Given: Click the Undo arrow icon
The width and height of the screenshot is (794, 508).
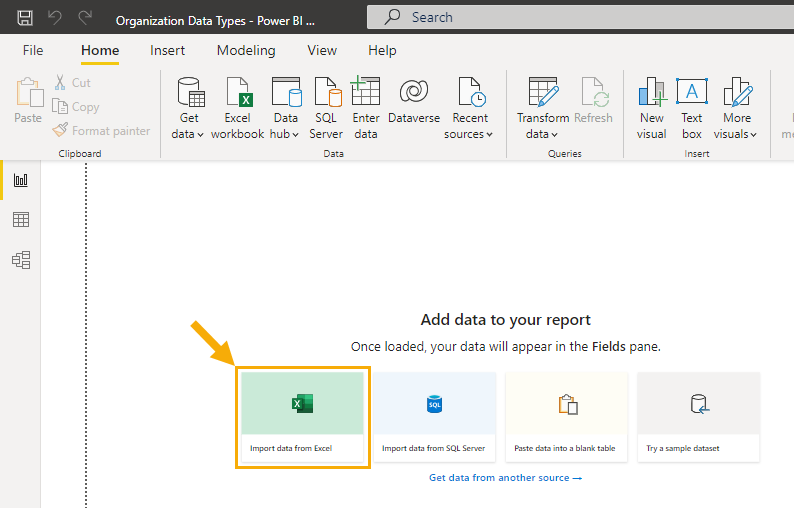Looking at the screenshot, I should click(x=55, y=18).
